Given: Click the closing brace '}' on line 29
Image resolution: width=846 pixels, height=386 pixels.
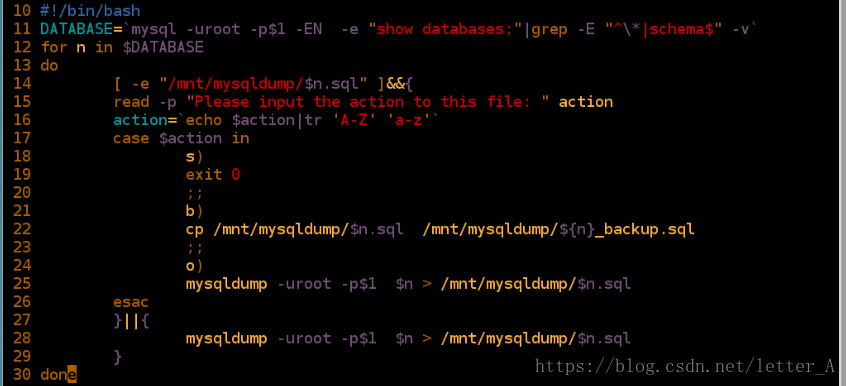Looking at the screenshot, I should (x=118, y=357).
